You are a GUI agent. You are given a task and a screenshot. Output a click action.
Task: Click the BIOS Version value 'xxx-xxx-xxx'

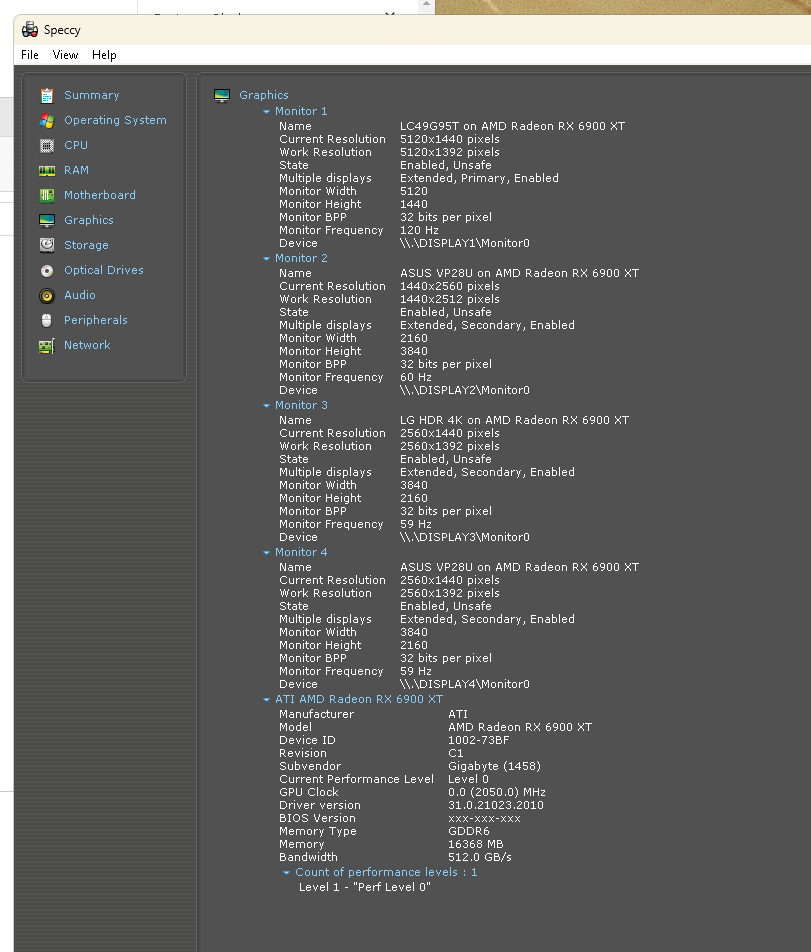point(484,818)
